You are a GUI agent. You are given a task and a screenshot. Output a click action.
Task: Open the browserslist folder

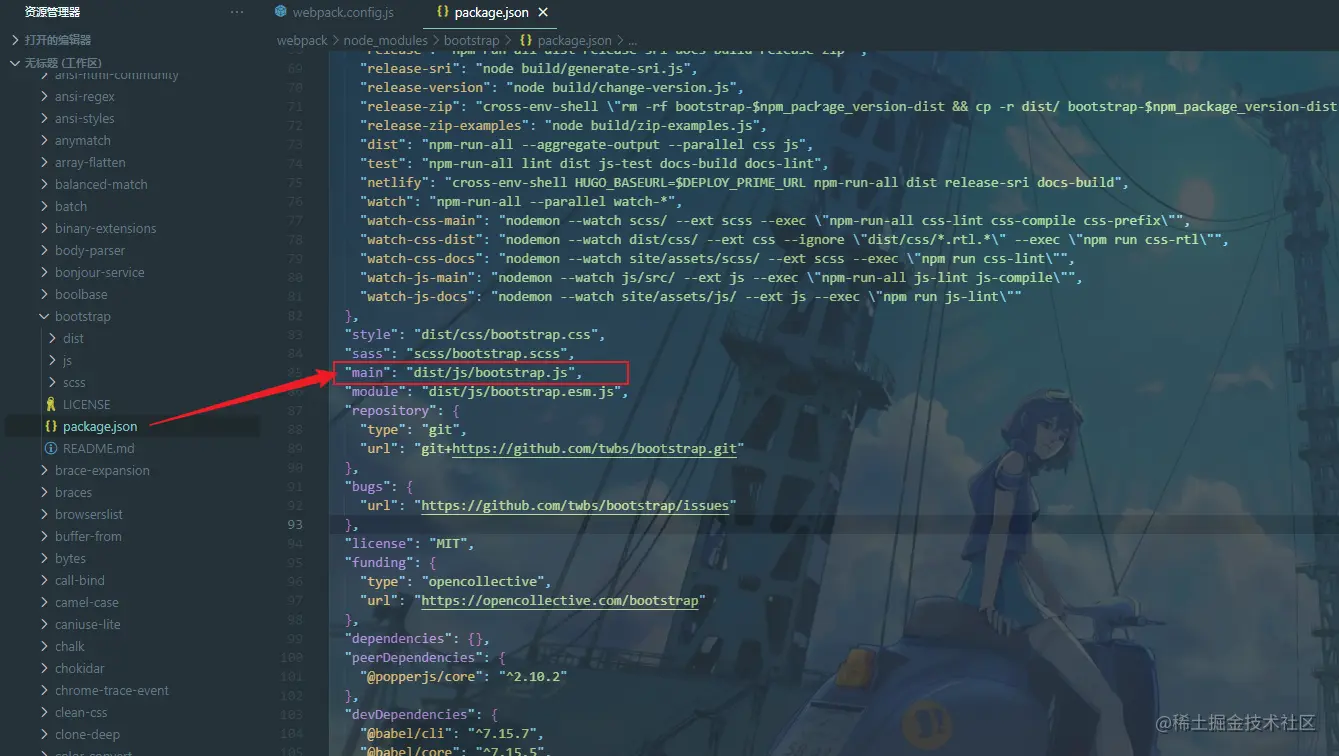coord(89,515)
